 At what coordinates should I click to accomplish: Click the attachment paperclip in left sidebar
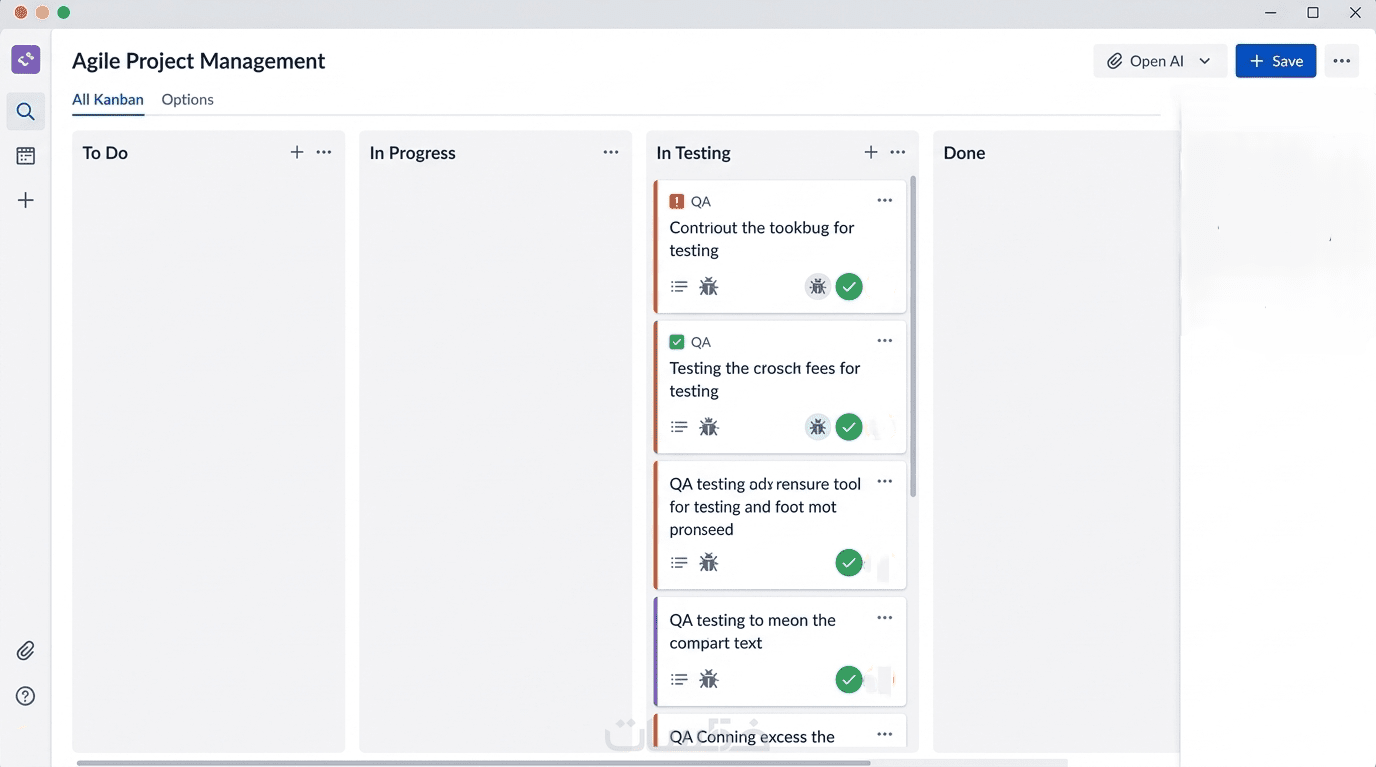(x=26, y=651)
